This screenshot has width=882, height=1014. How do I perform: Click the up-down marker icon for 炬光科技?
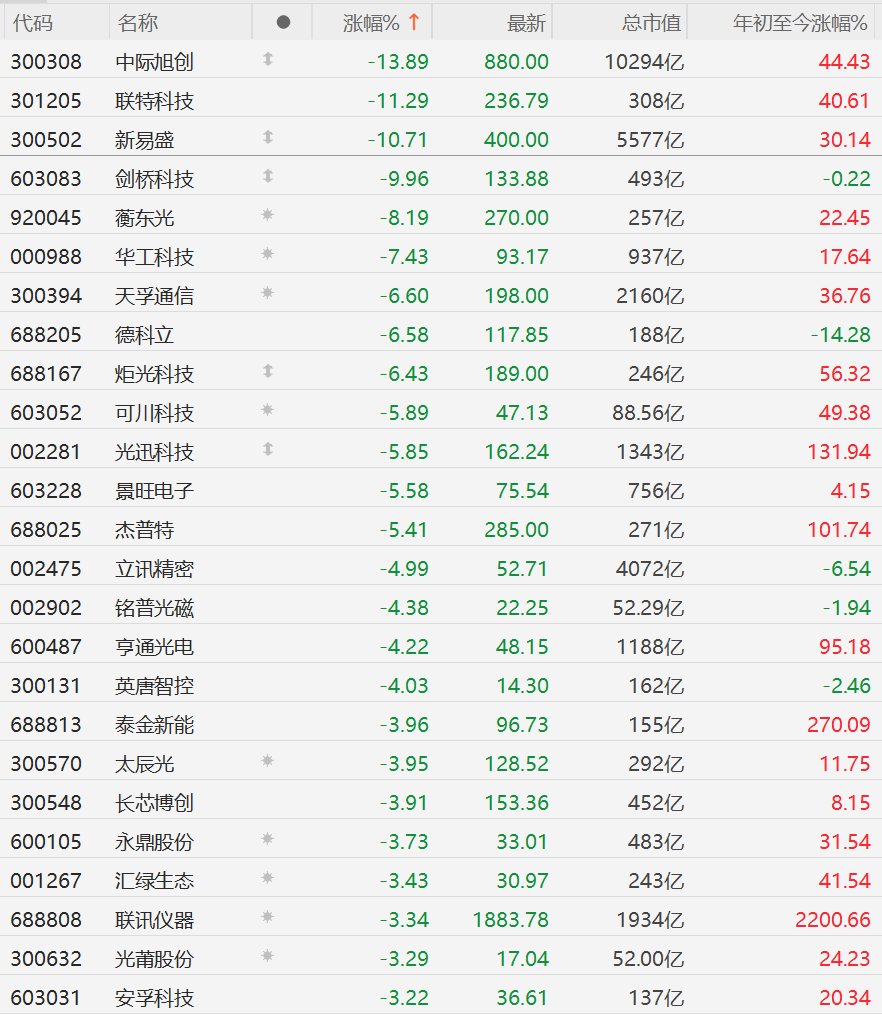(x=268, y=371)
